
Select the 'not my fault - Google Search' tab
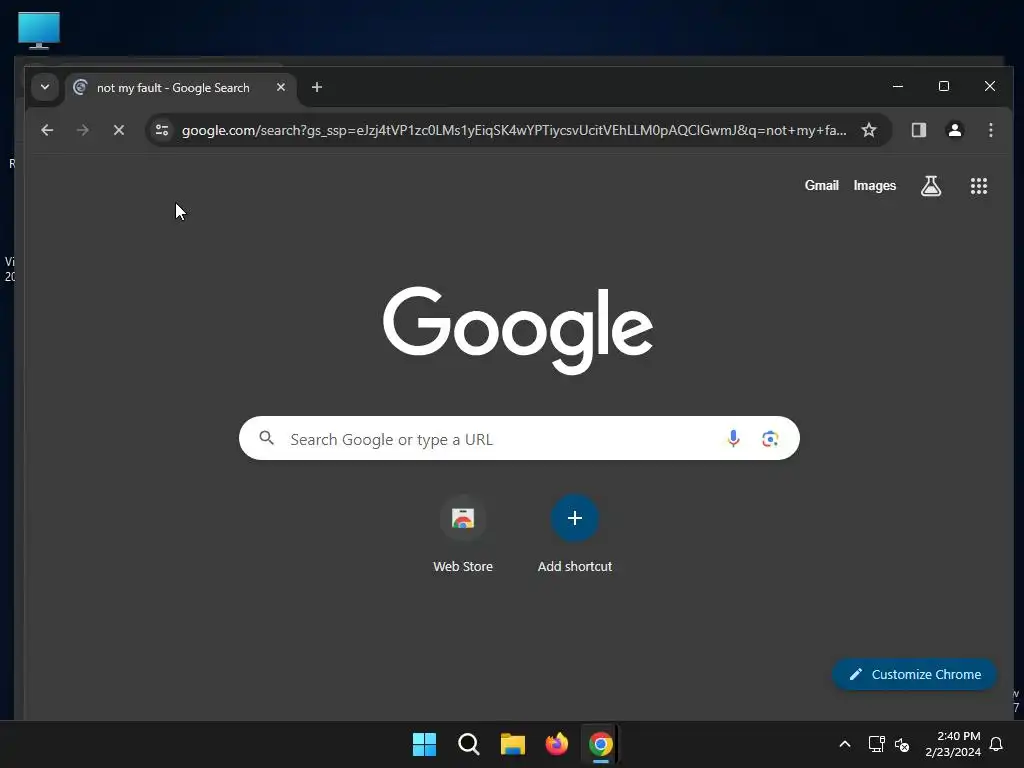click(180, 88)
